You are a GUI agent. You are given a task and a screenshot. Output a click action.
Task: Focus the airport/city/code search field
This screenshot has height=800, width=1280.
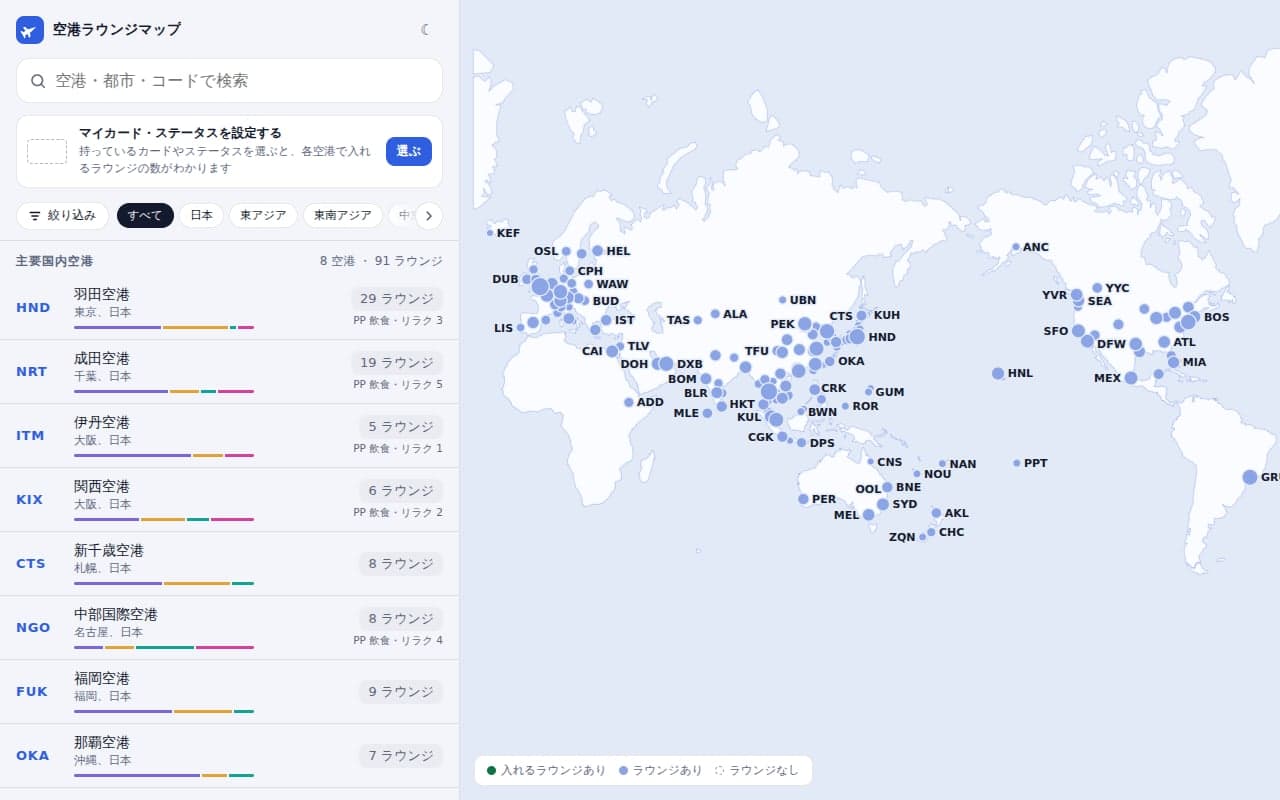click(x=229, y=80)
